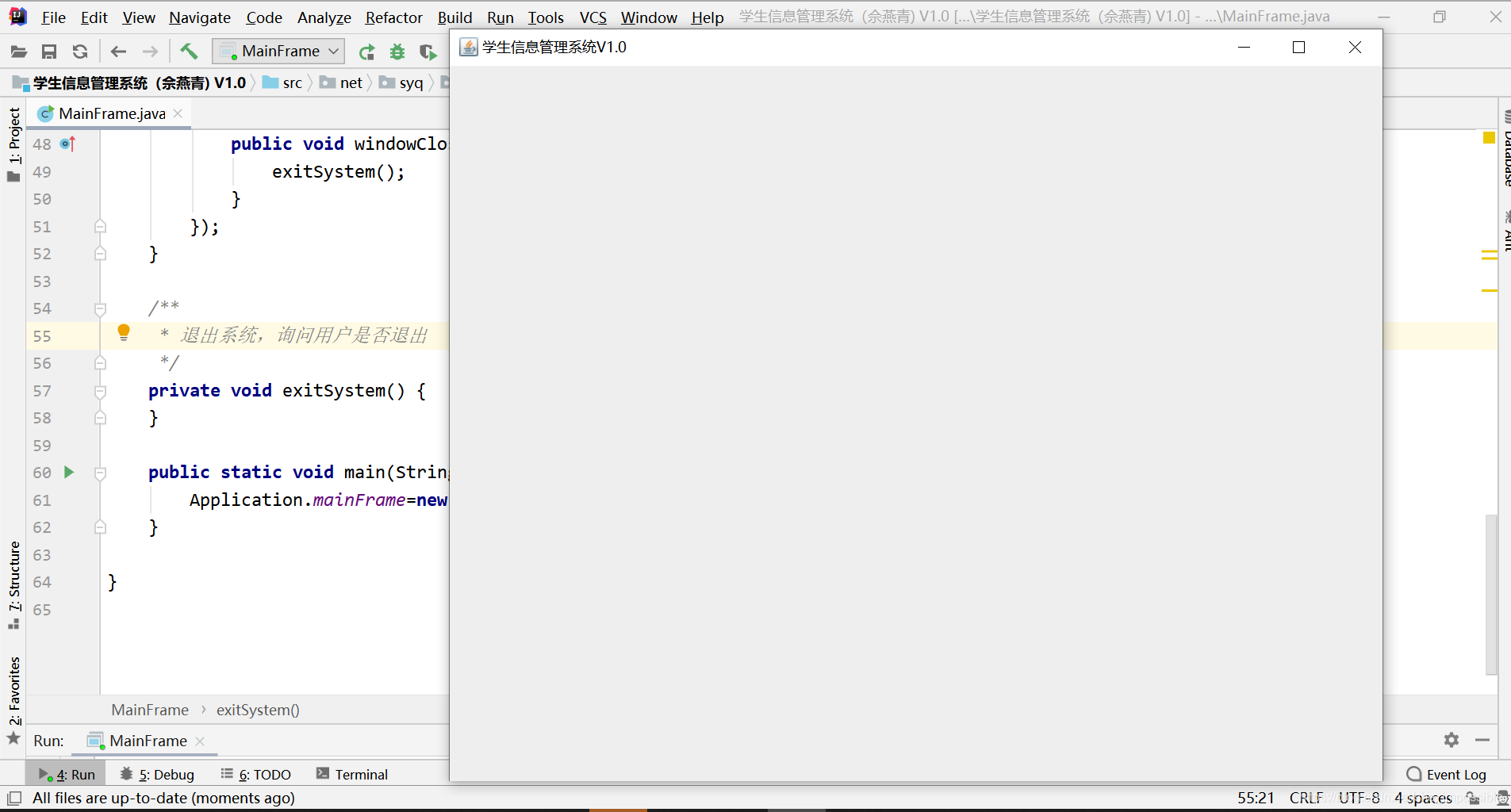Select the syq breadcrumb folder
Image resolution: width=1511 pixels, height=812 pixels.
pos(401,82)
